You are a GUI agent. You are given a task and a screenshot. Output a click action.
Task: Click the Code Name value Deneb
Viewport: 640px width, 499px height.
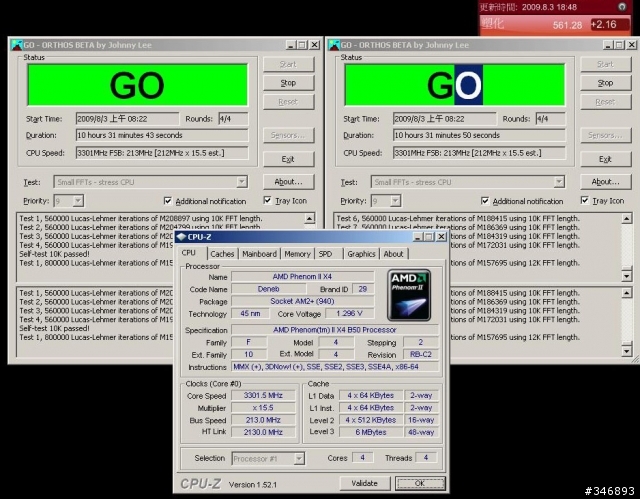(x=269, y=289)
